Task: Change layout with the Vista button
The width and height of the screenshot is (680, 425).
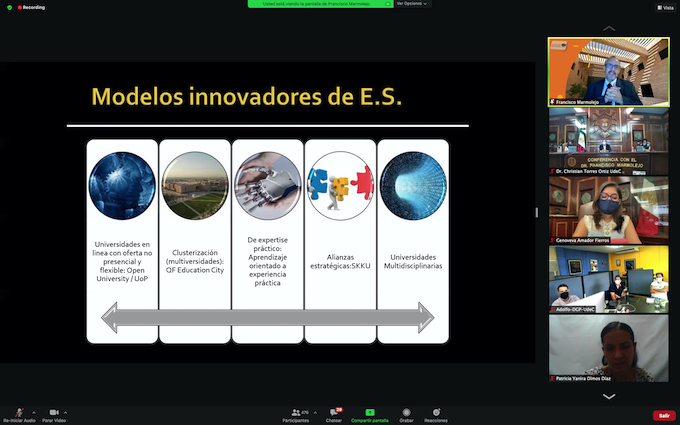Action: 665,7
